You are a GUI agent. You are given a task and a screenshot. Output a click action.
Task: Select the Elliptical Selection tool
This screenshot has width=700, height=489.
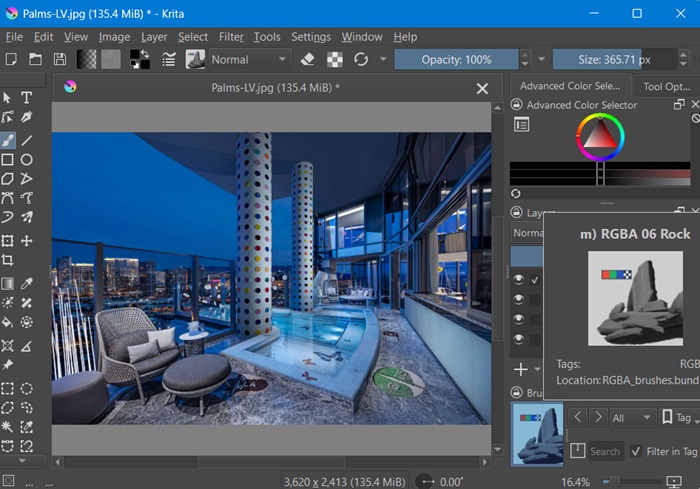click(x=27, y=389)
